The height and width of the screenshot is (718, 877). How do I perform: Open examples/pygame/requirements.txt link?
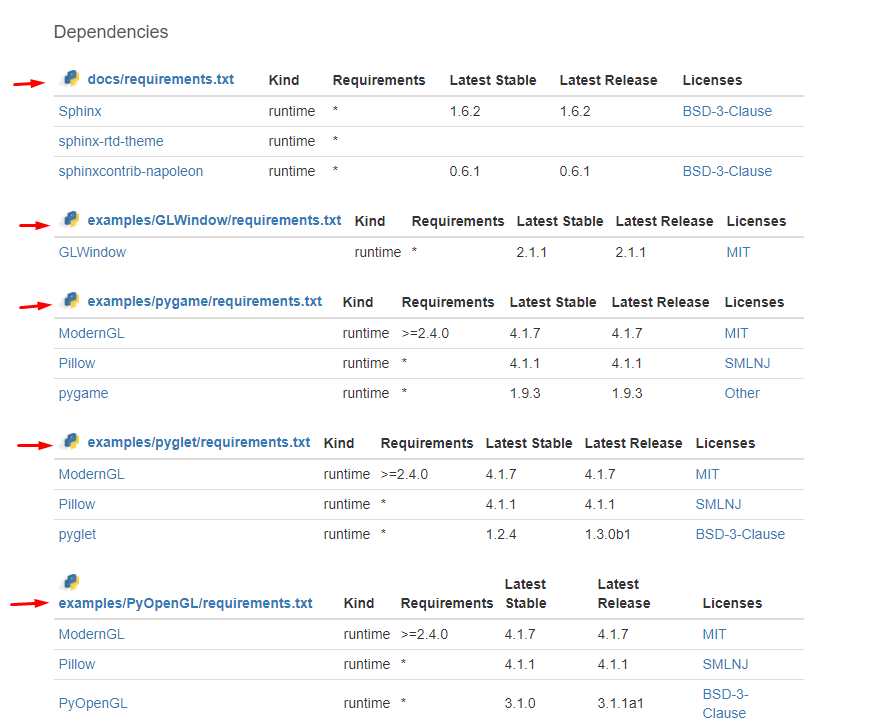(205, 301)
